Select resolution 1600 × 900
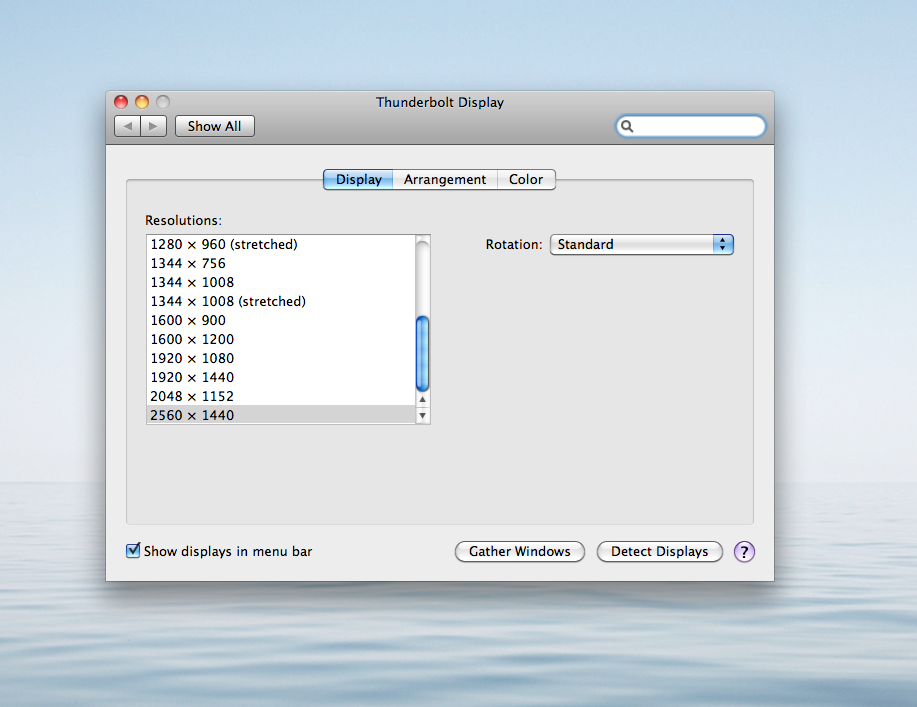Screen dimensions: 917x707 [281, 320]
